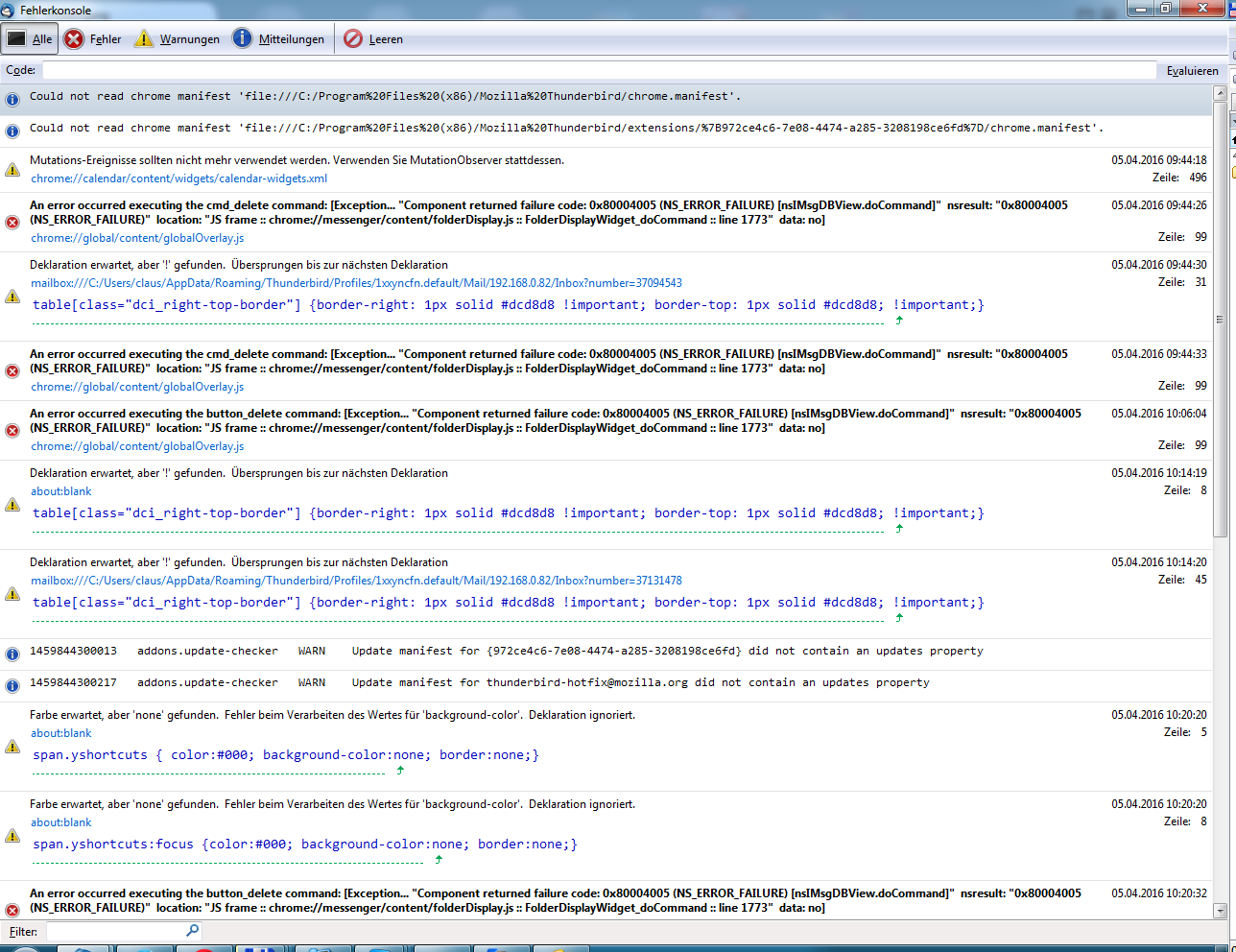Click the warning icon of the 10:14:20 Deklaration entry

[x=12, y=593]
